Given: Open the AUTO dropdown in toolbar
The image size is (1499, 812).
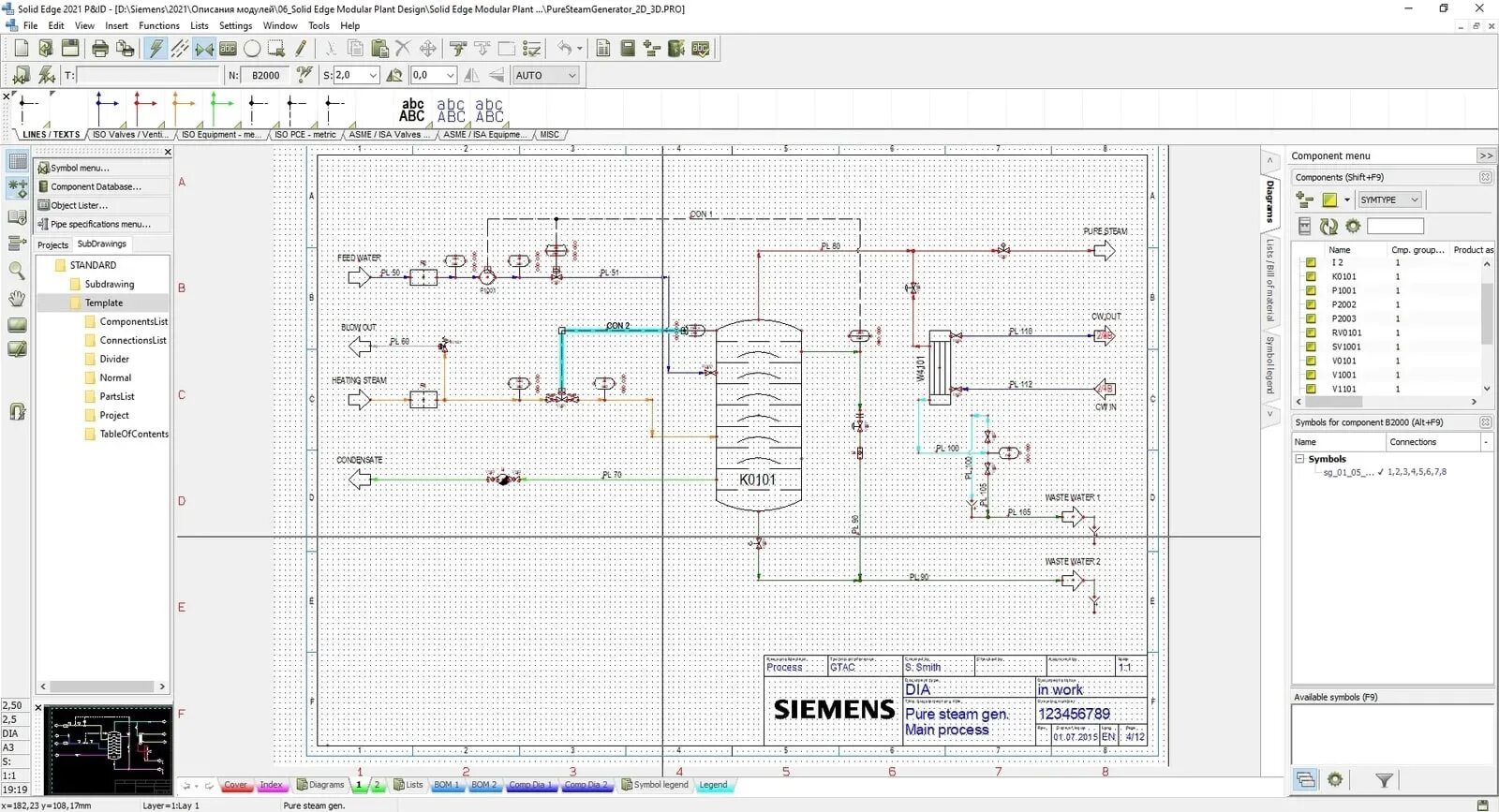Looking at the screenshot, I should point(545,75).
